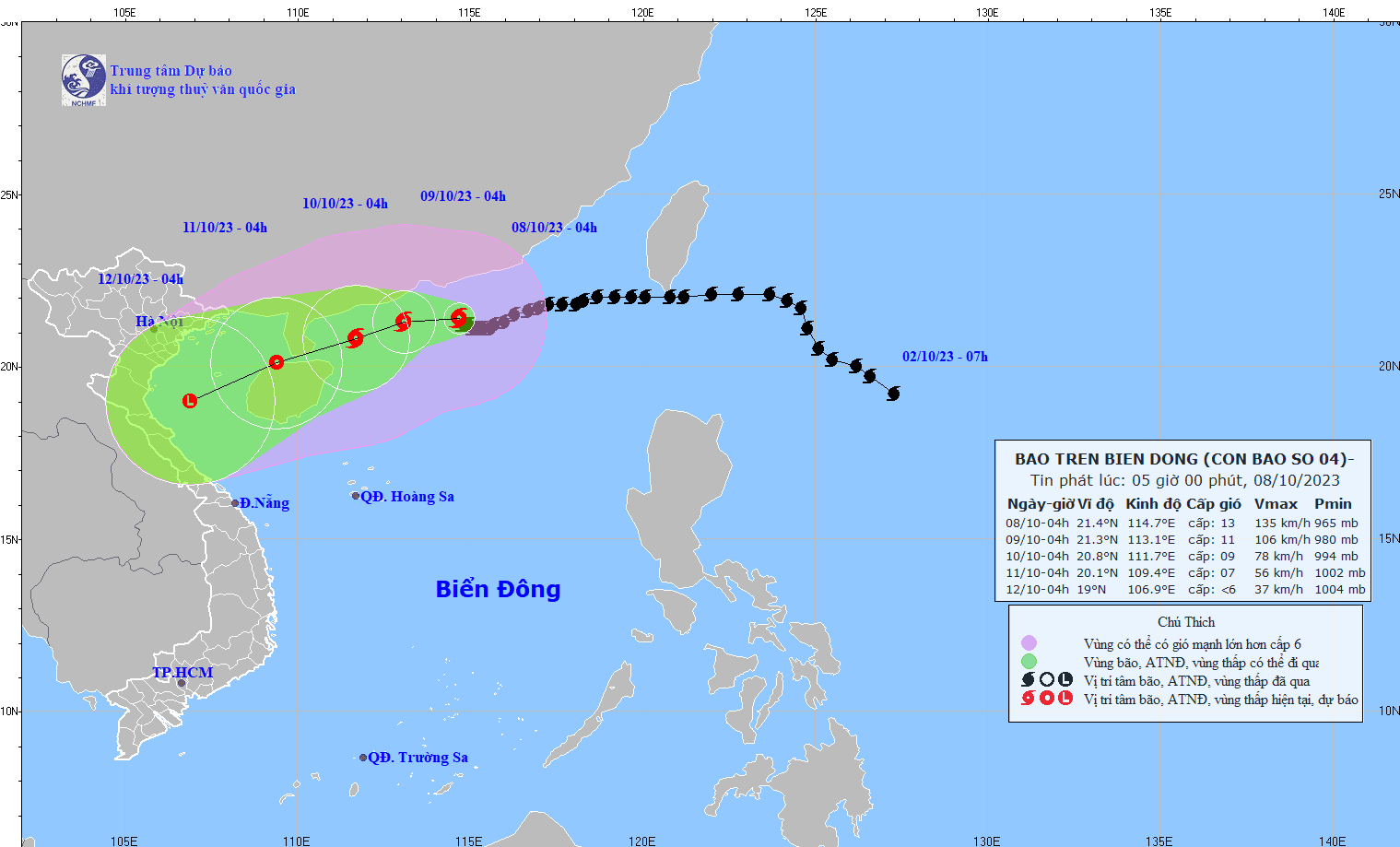Screen dimensions: 1400x847
Task: Click the TP.HCM label
Action: tap(182, 673)
